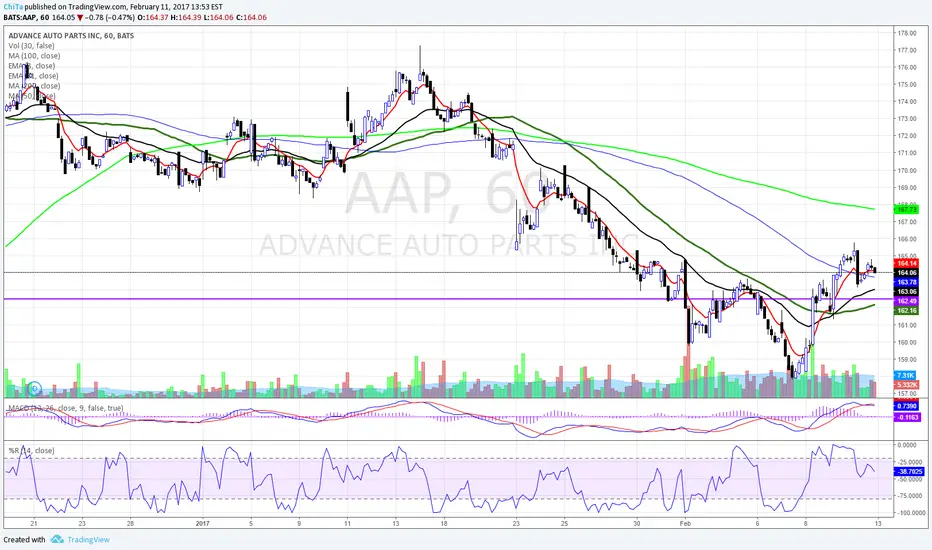The height and width of the screenshot is (550, 932).
Task: Click the green 167.73 price tag
Action: click(906, 209)
